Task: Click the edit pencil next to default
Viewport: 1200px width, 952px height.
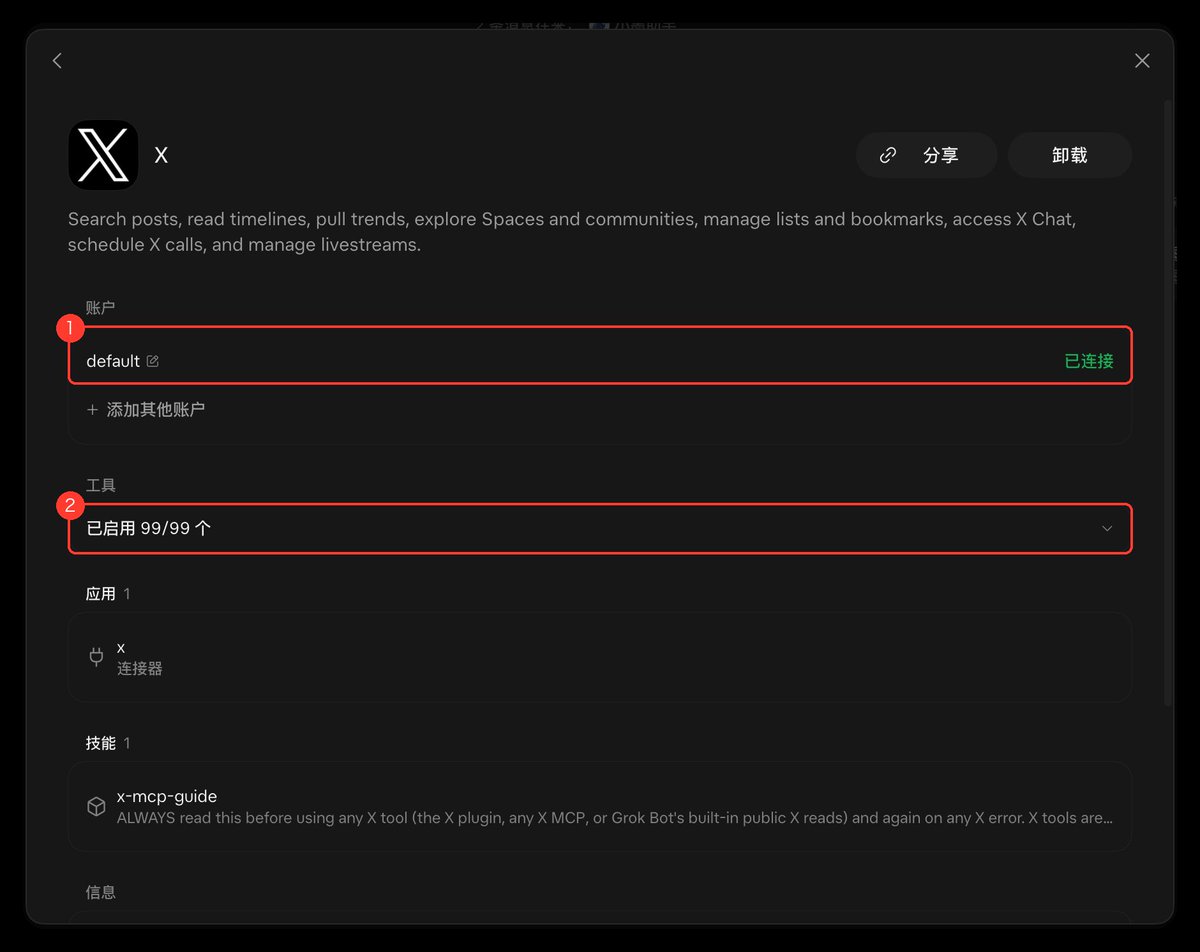Action: (153, 361)
